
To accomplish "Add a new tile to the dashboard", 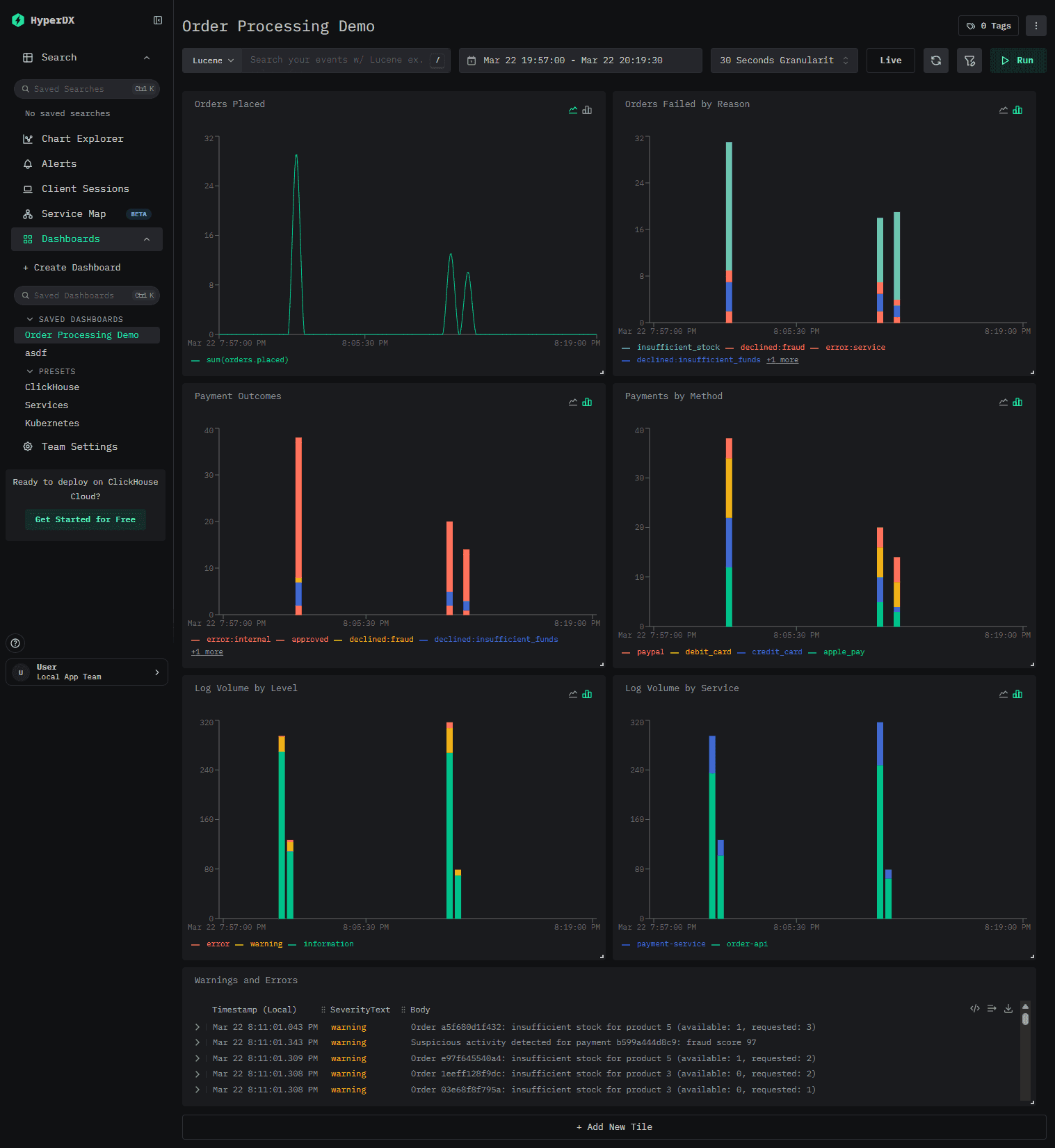I will pos(614,1127).
